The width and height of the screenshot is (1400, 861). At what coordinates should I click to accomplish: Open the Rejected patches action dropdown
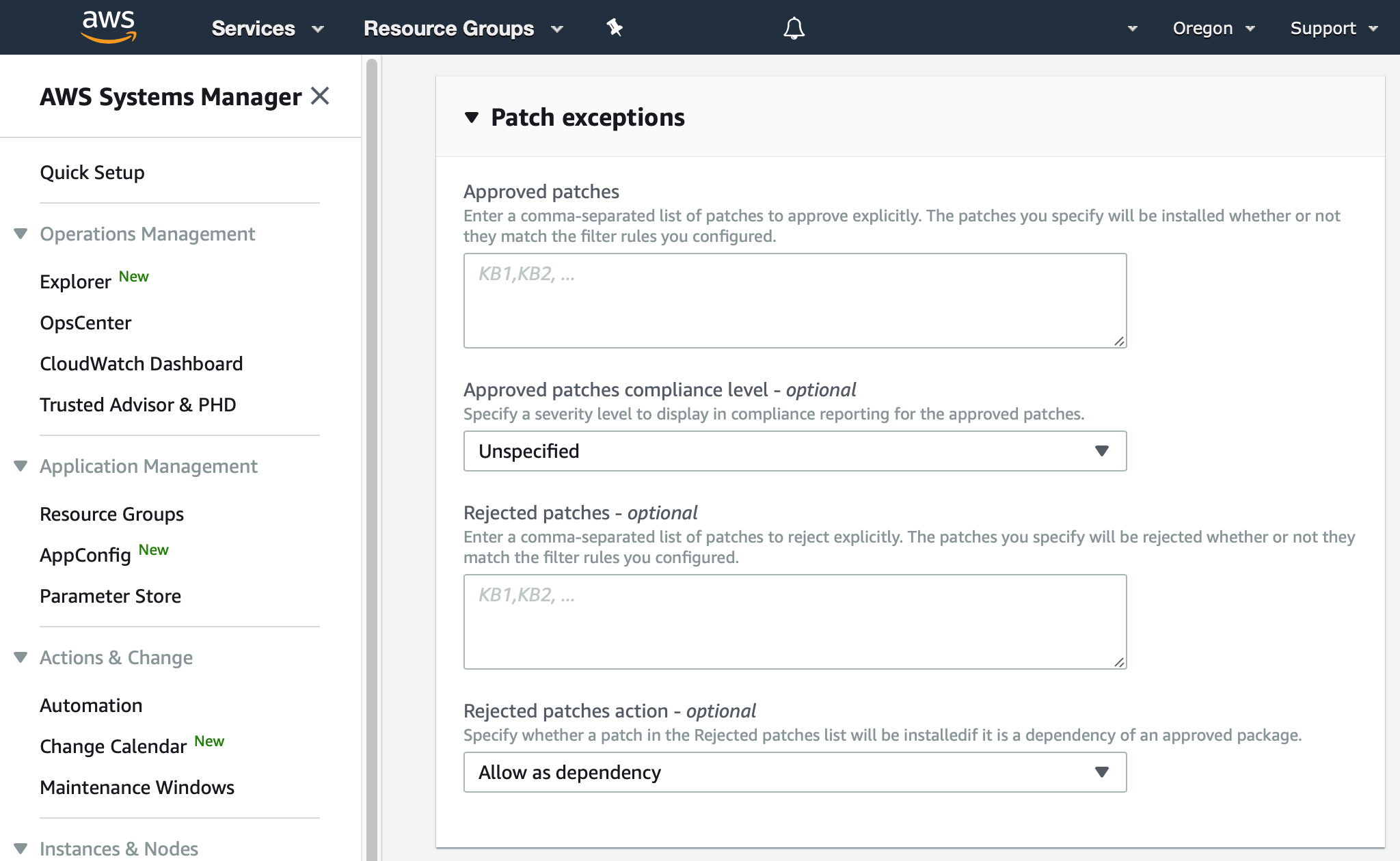(x=794, y=772)
